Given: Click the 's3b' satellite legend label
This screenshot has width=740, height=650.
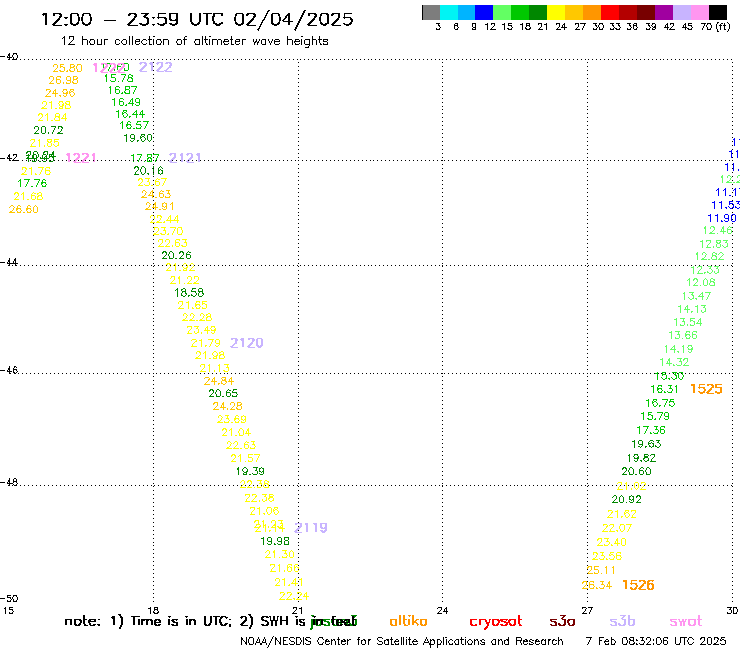Looking at the screenshot, I should coord(622,621).
